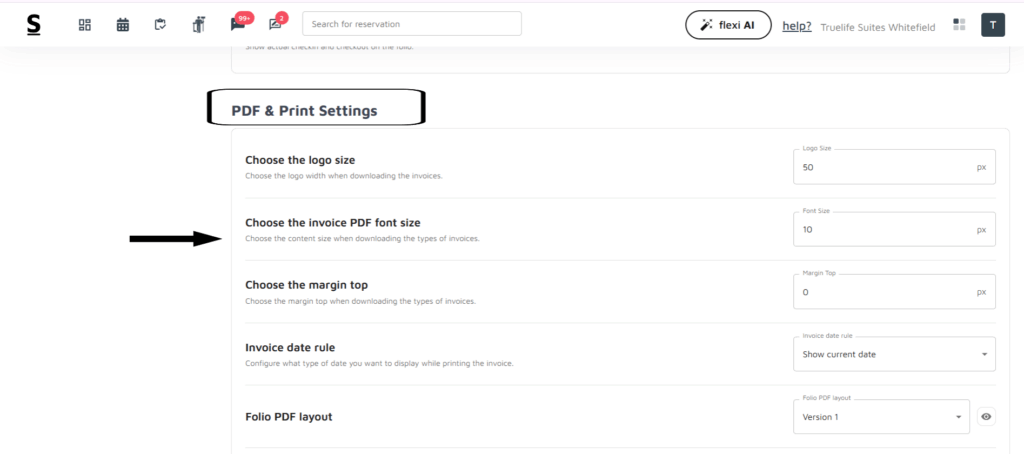Click the help? link

tap(796, 26)
